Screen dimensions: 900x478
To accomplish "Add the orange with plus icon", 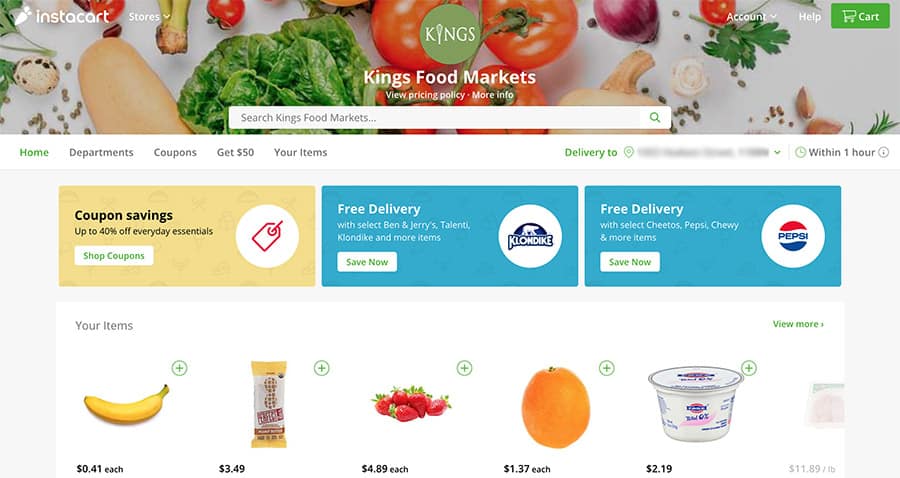I will (607, 368).
